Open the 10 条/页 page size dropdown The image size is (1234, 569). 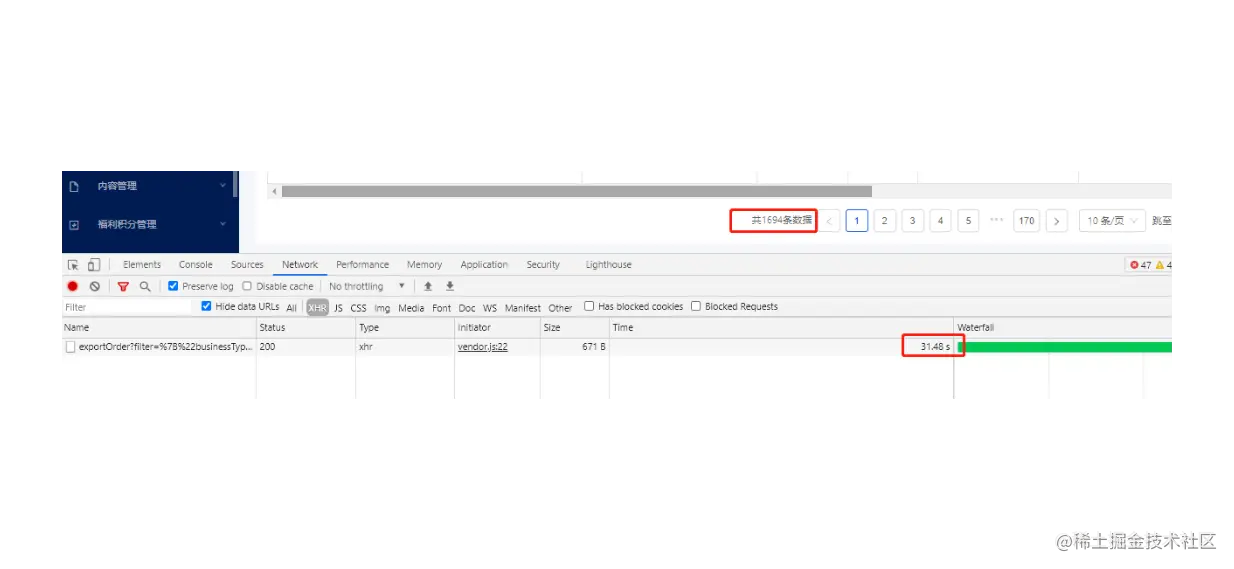point(1112,221)
